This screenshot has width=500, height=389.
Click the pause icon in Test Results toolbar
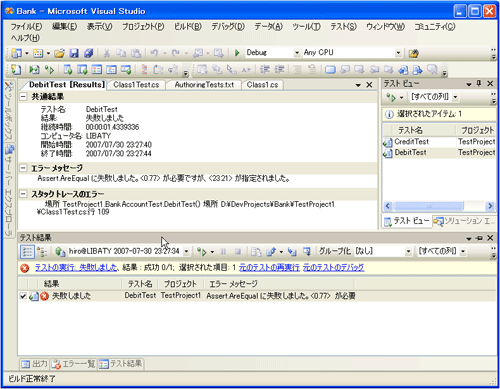coord(223,252)
